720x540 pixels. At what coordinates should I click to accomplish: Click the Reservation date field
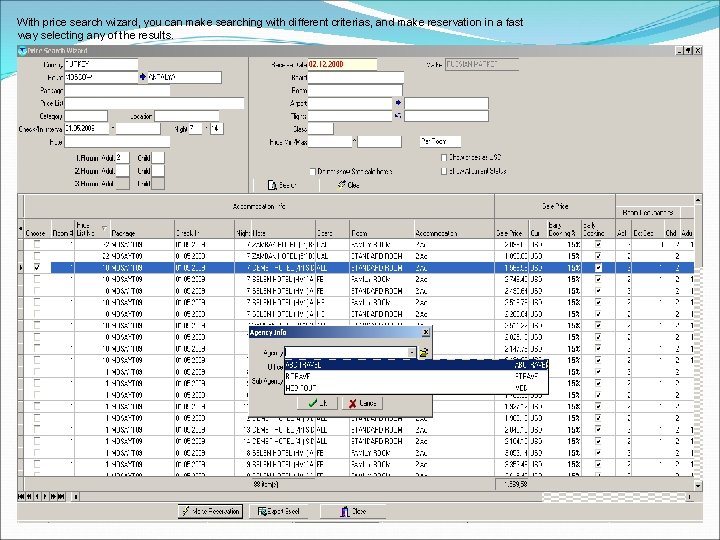coord(342,64)
